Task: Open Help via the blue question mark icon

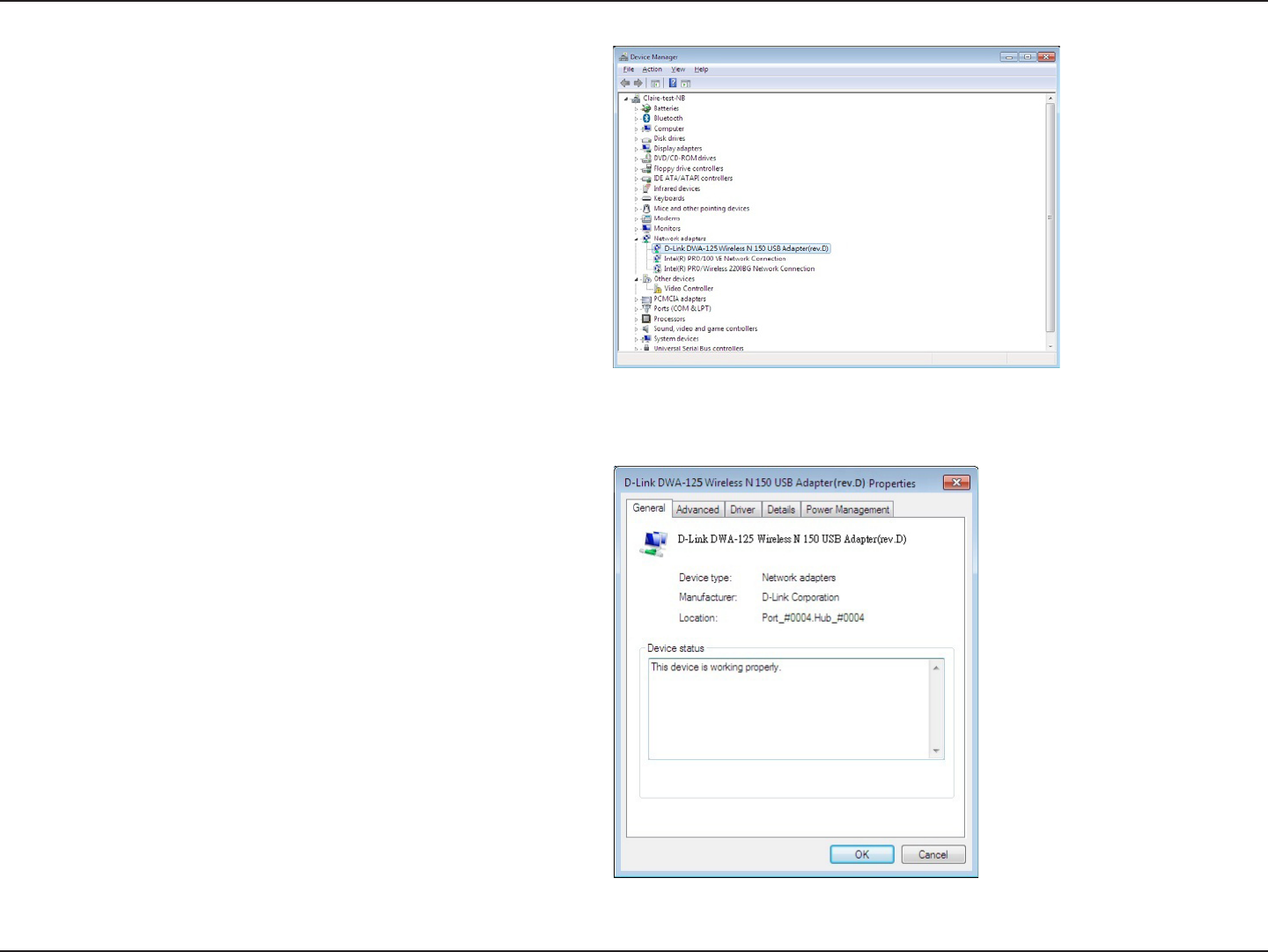Action: [x=673, y=84]
